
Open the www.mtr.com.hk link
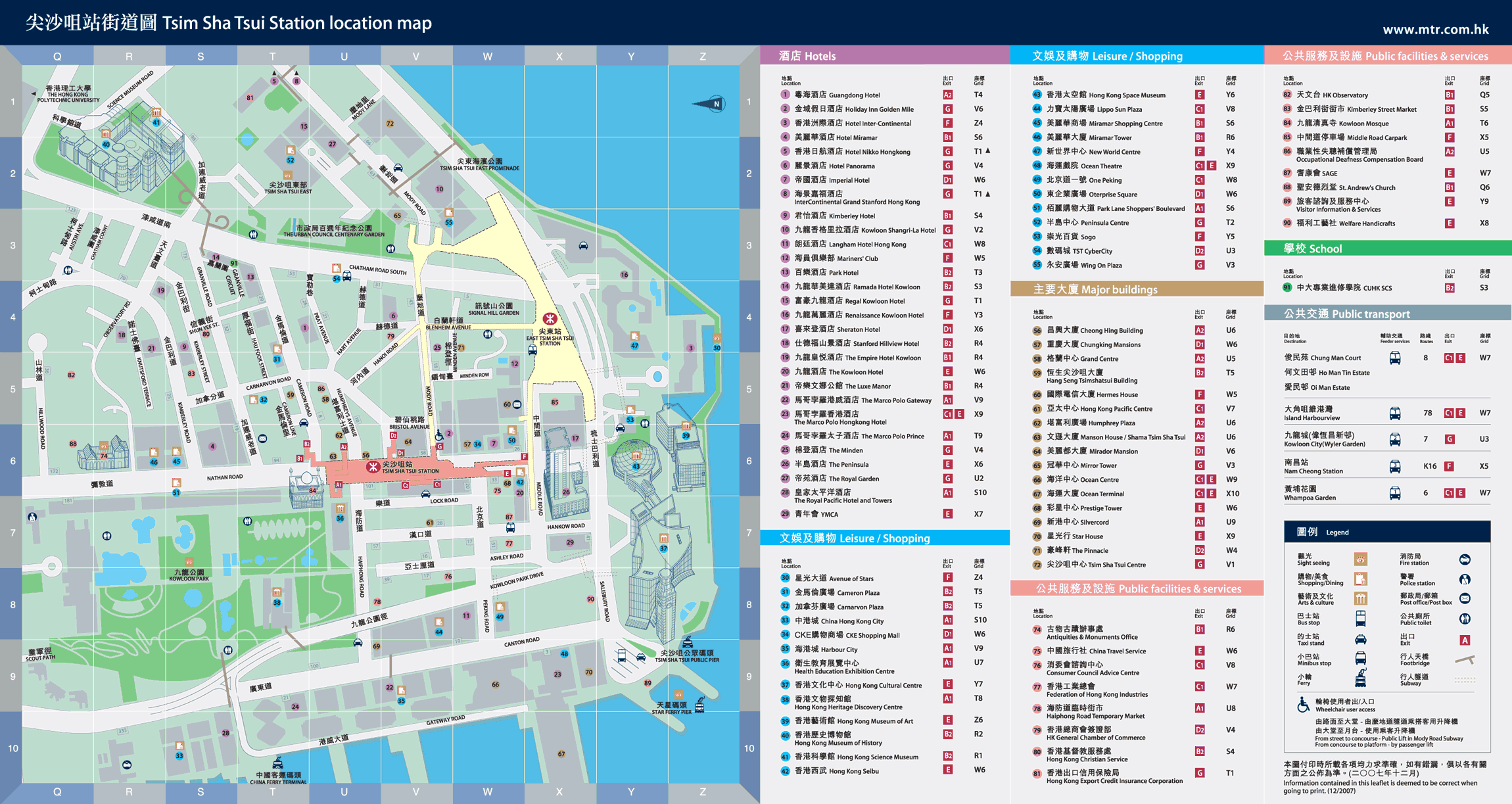click(x=1435, y=29)
